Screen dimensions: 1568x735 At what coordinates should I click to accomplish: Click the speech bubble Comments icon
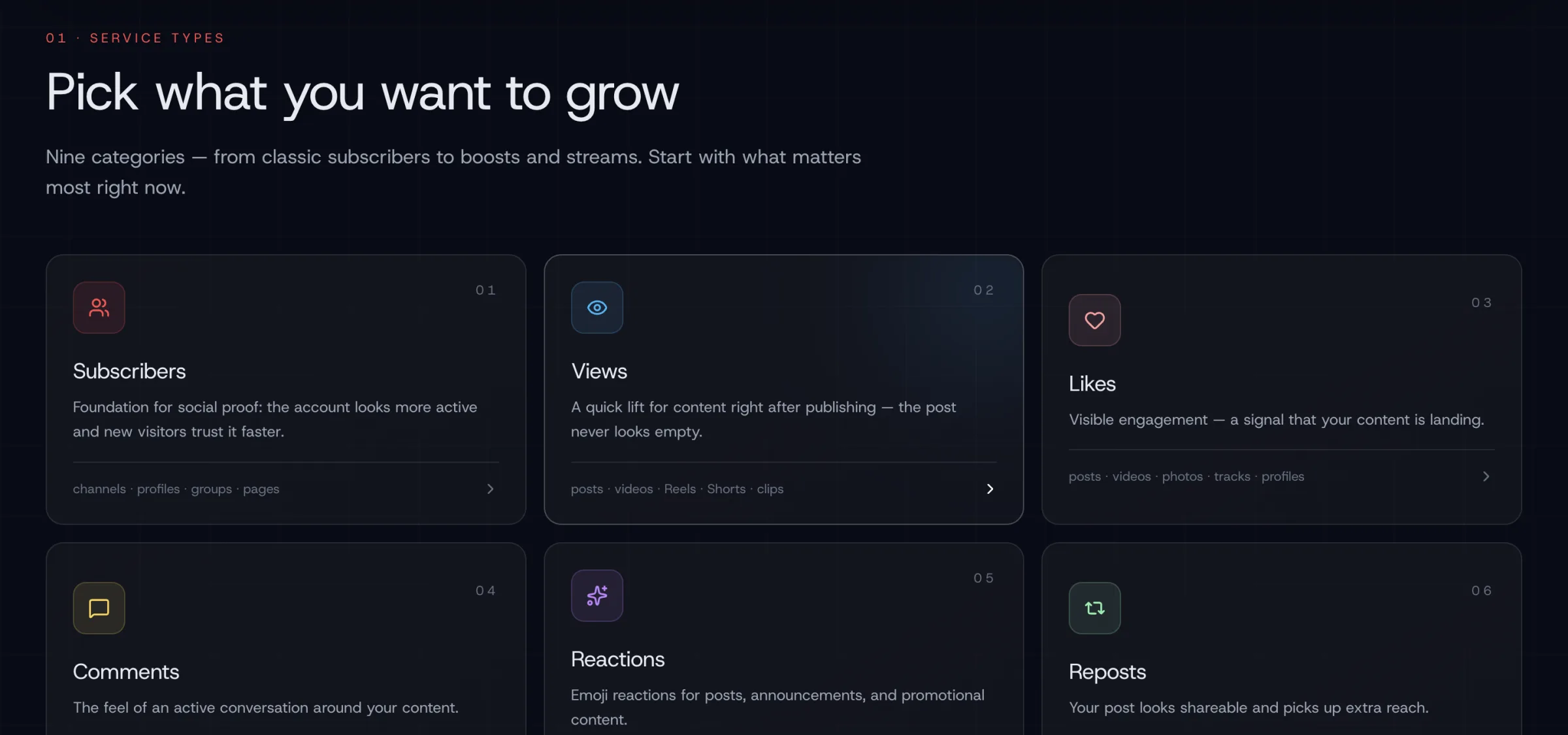pyautogui.click(x=99, y=608)
